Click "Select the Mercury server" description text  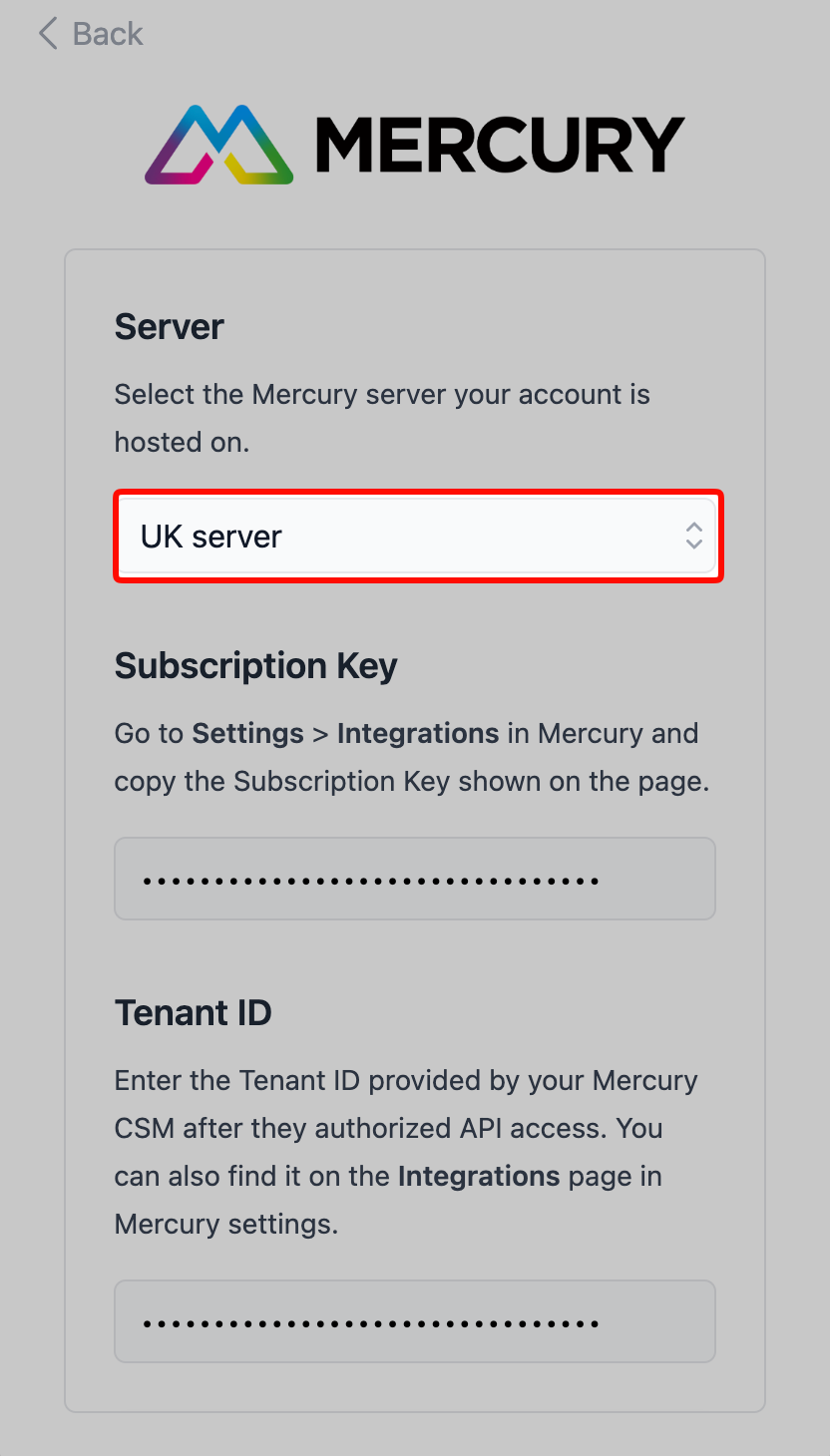click(382, 394)
